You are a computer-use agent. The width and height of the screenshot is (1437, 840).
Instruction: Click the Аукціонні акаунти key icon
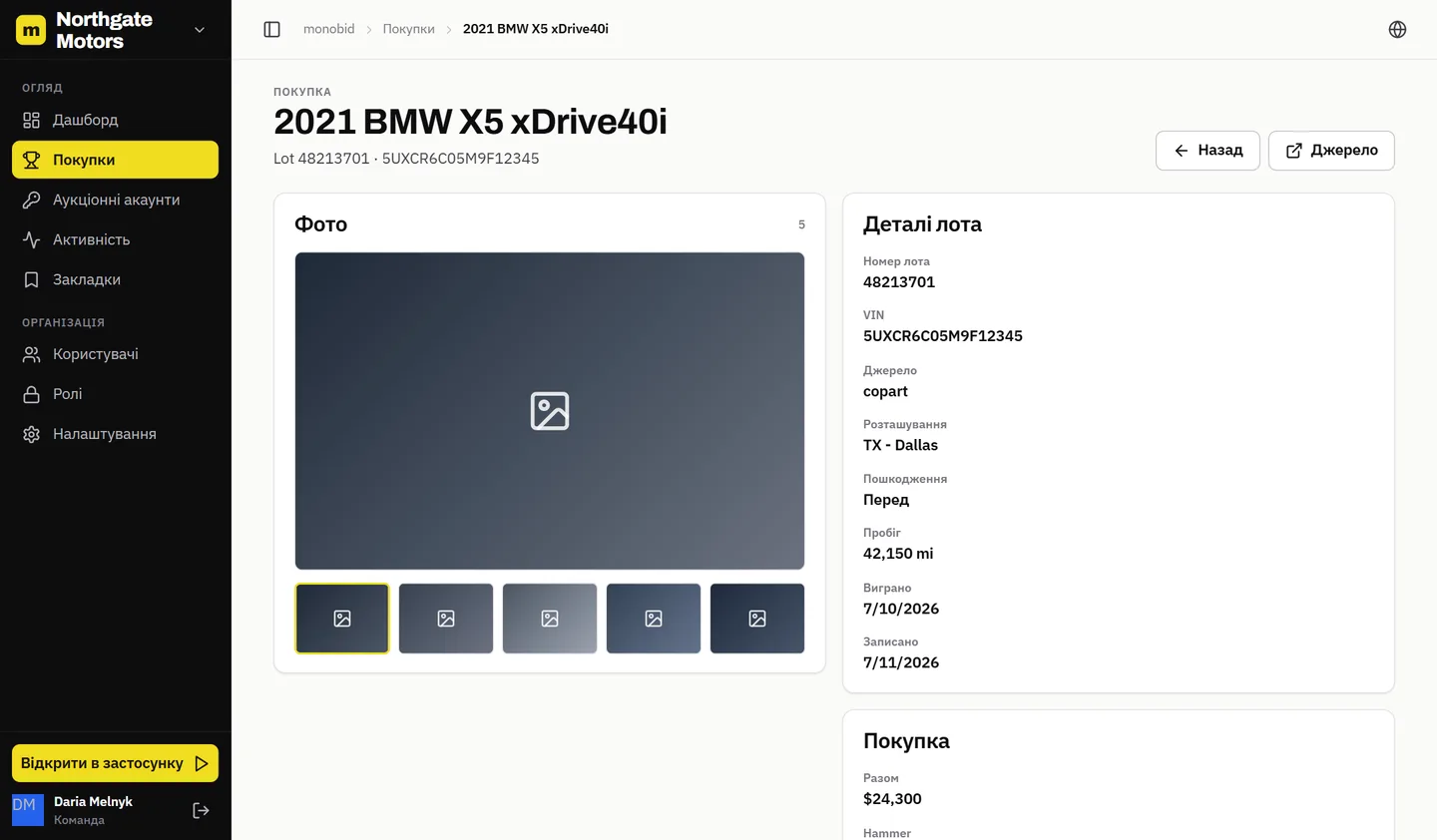(x=32, y=200)
